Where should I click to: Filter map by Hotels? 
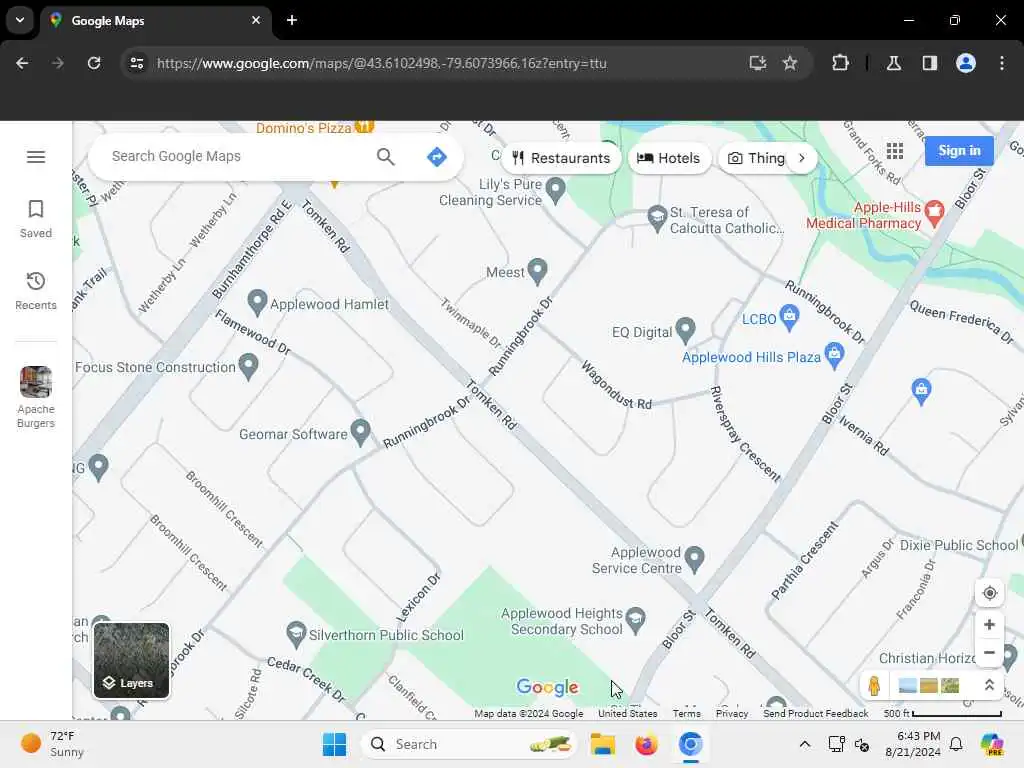[669, 158]
